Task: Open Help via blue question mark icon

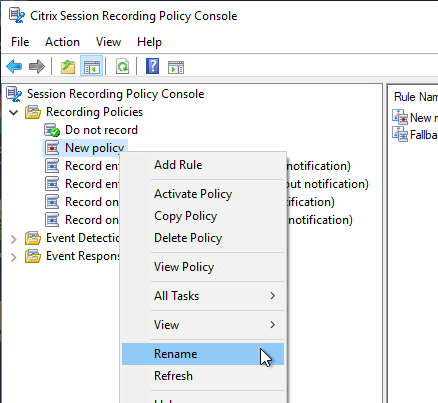Action: click(x=152, y=66)
